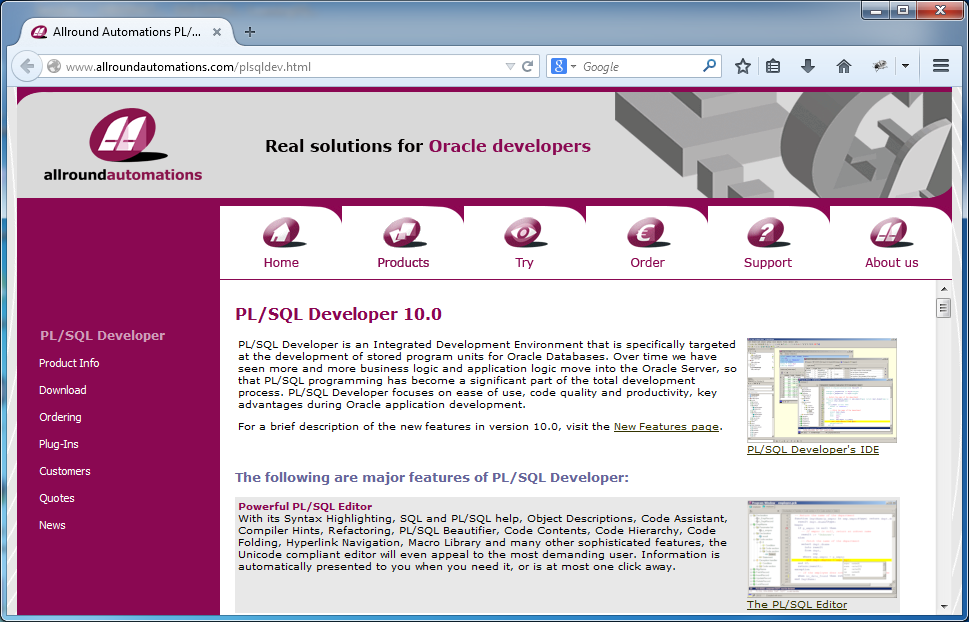The image size is (969, 622).
Task: Enlarge the PL/SQL Editor screenshot thumbnail
Action: tap(822, 549)
